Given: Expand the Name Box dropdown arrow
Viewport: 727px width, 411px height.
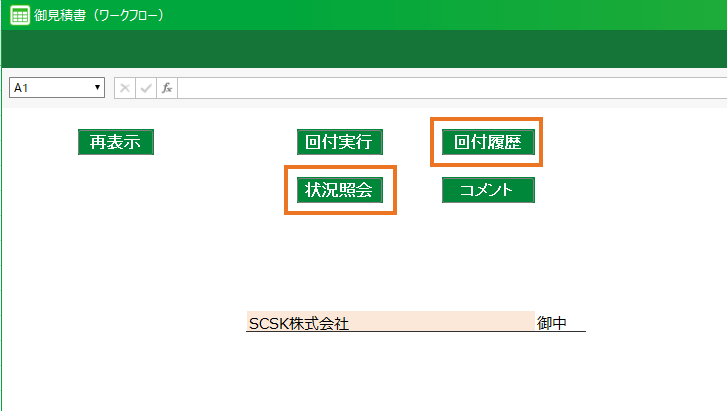Looking at the screenshot, I should 97,88.
